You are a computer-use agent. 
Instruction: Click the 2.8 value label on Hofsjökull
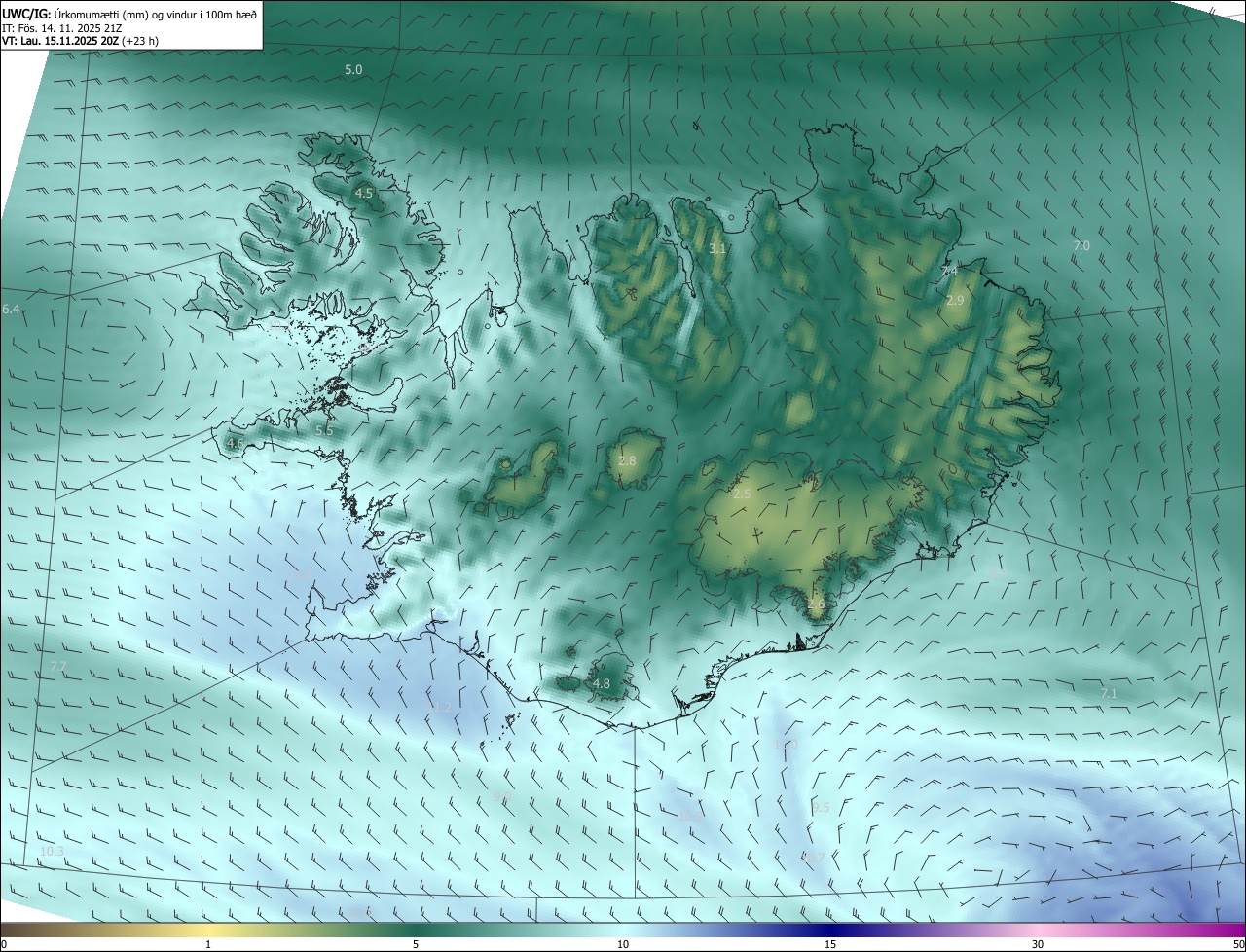pos(627,461)
